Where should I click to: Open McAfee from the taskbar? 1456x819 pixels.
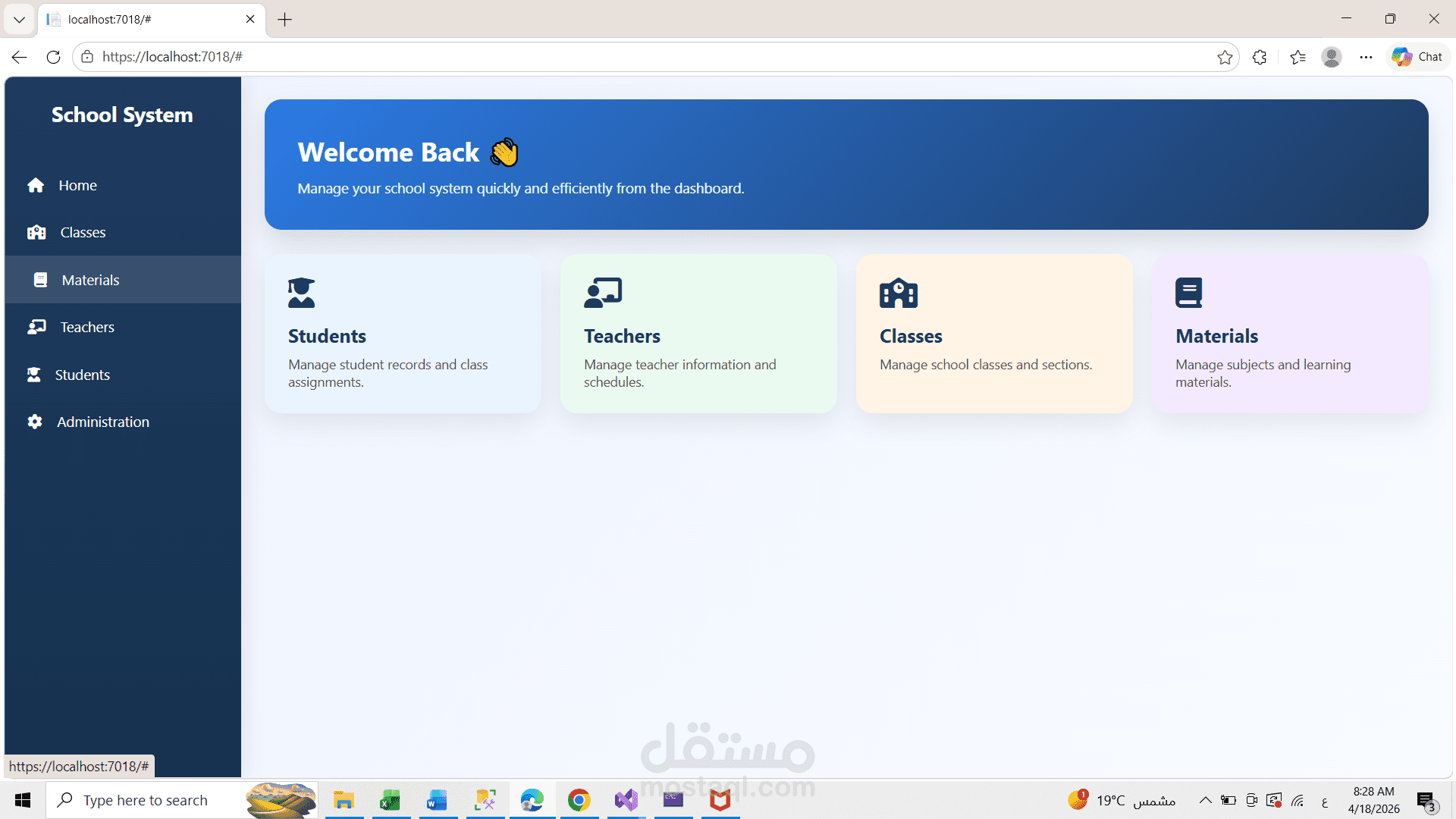[720, 800]
